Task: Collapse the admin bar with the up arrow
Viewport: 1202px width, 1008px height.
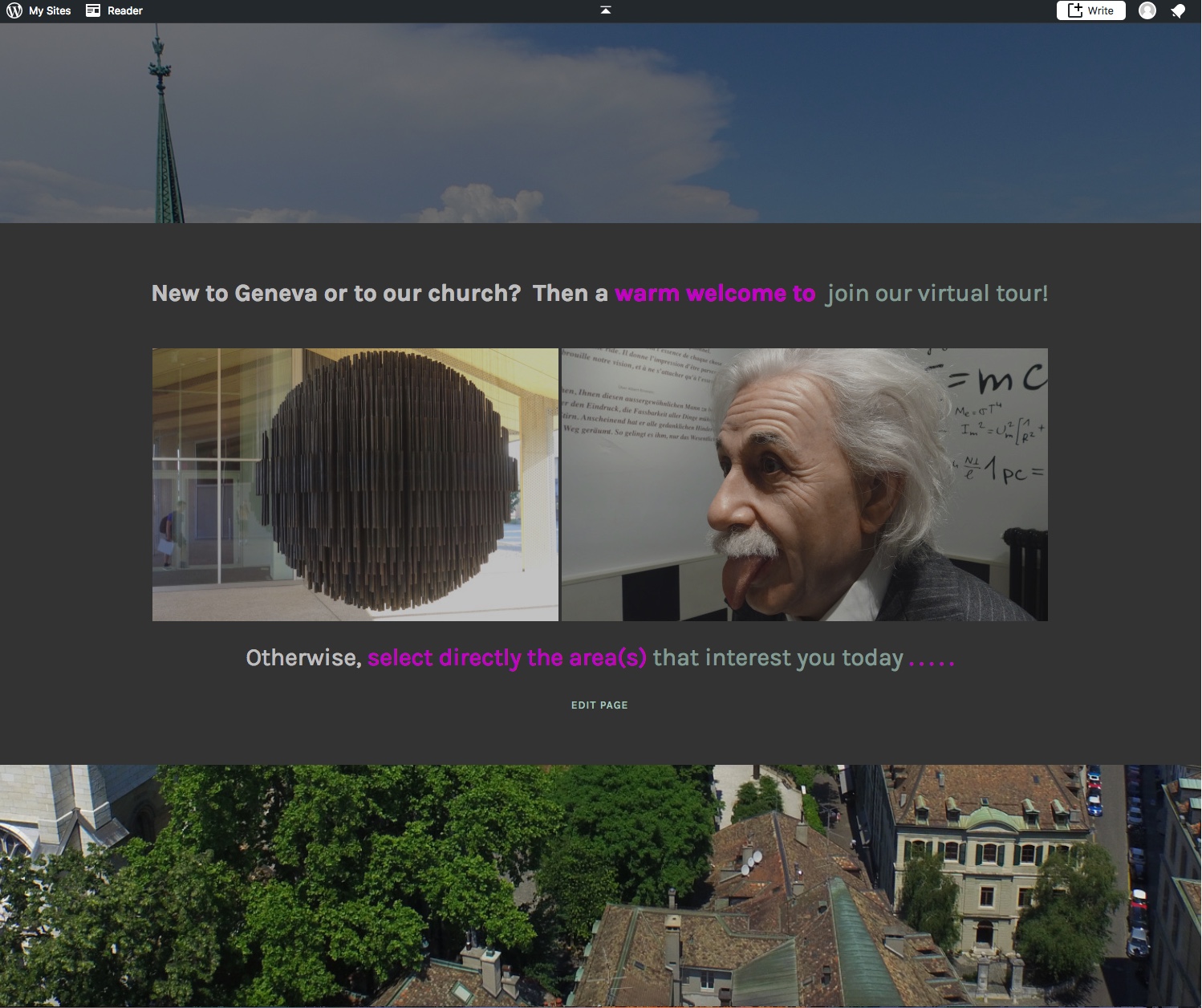Action: pos(606,10)
